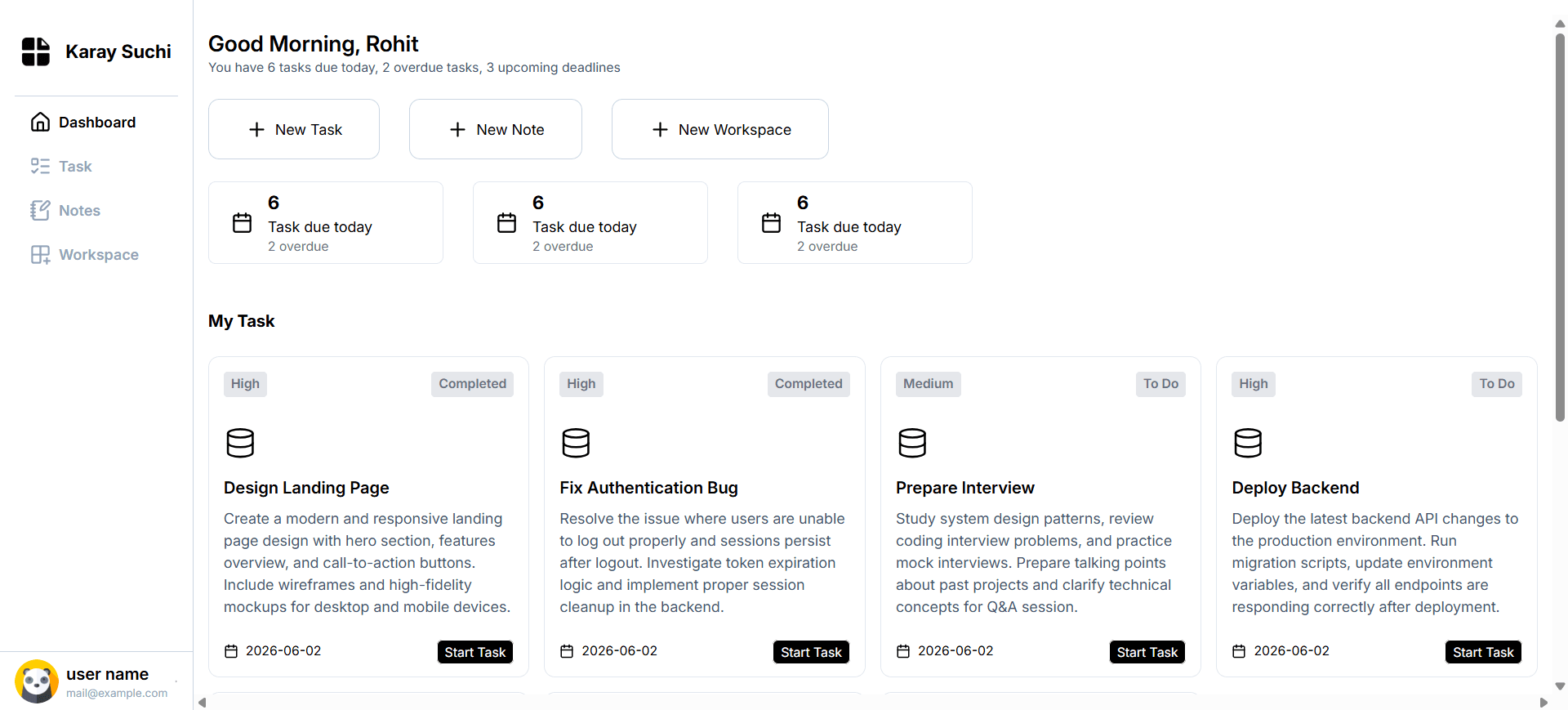Image resolution: width=1568 pixels, height=710 pixels.
Task: Click the panda user avatar
Action: tap(37, 681)
